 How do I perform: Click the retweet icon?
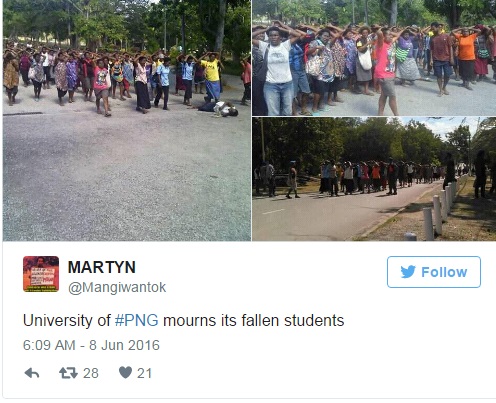[x=68, y=373]
